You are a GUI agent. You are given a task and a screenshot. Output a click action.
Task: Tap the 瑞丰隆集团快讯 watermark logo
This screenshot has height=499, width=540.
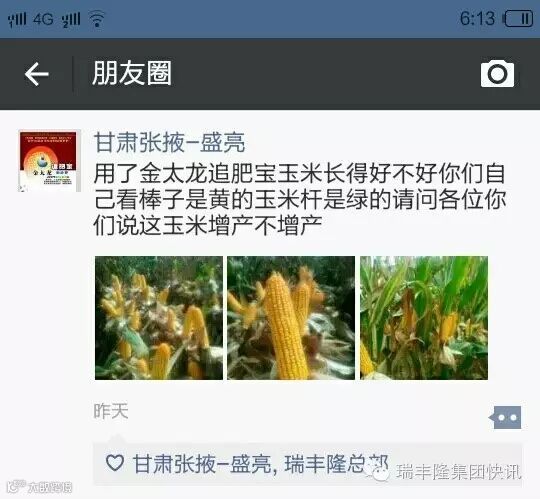pyautogui.click(x=444, y=472)
